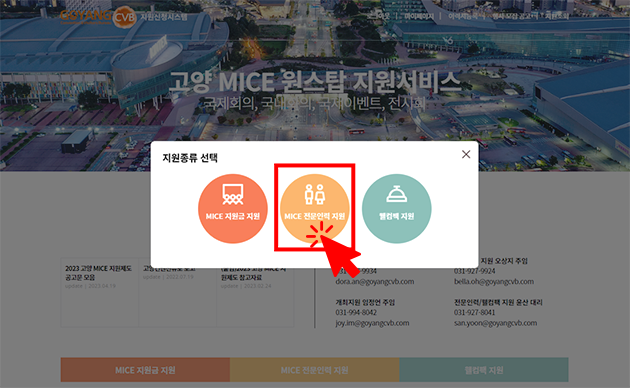Choose MICE 지원금 지원 circle in dialog
The height and width of the screenshot is (388, 630).
(233, 208)
